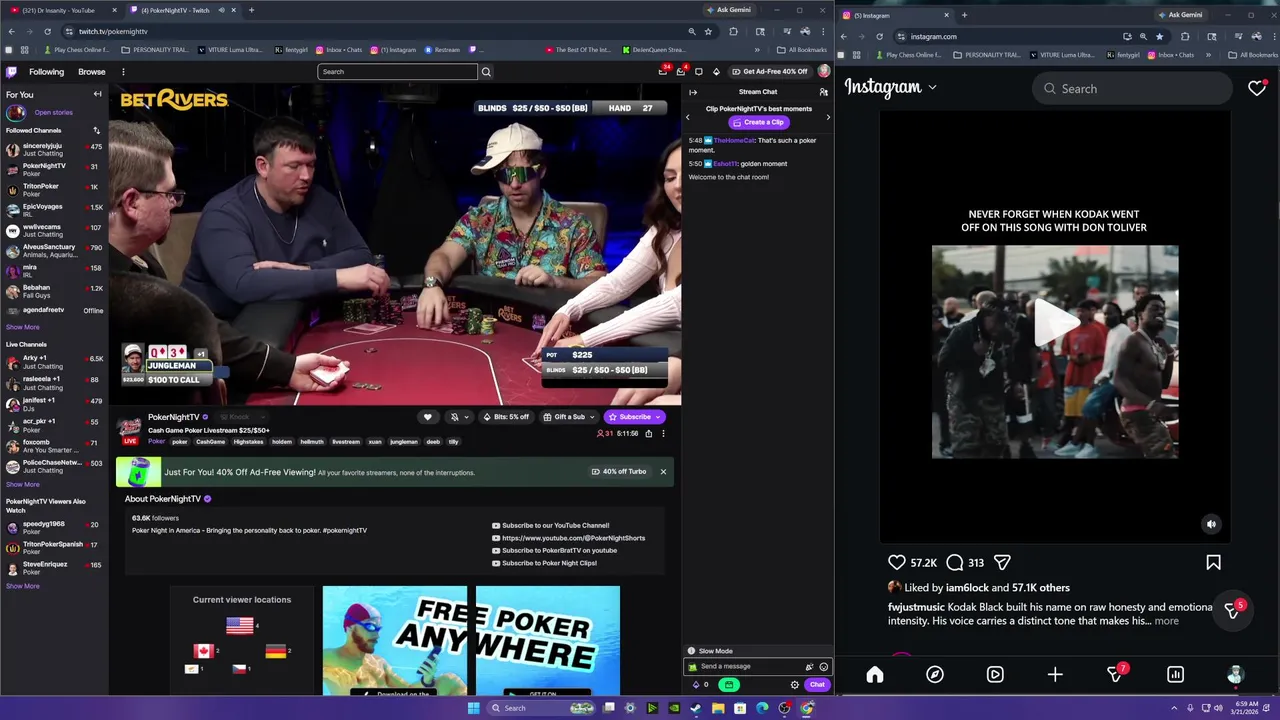Image resolution: width=1280 pixels, height=720 pixels.
Task: Go to Instagram Home icon
Action: pyautogui.click(x=875, y=675)
